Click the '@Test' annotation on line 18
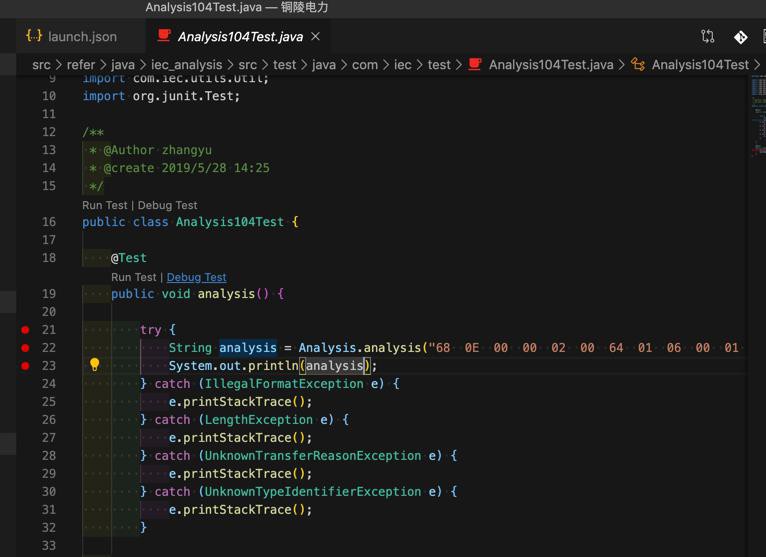 (128, 258)
